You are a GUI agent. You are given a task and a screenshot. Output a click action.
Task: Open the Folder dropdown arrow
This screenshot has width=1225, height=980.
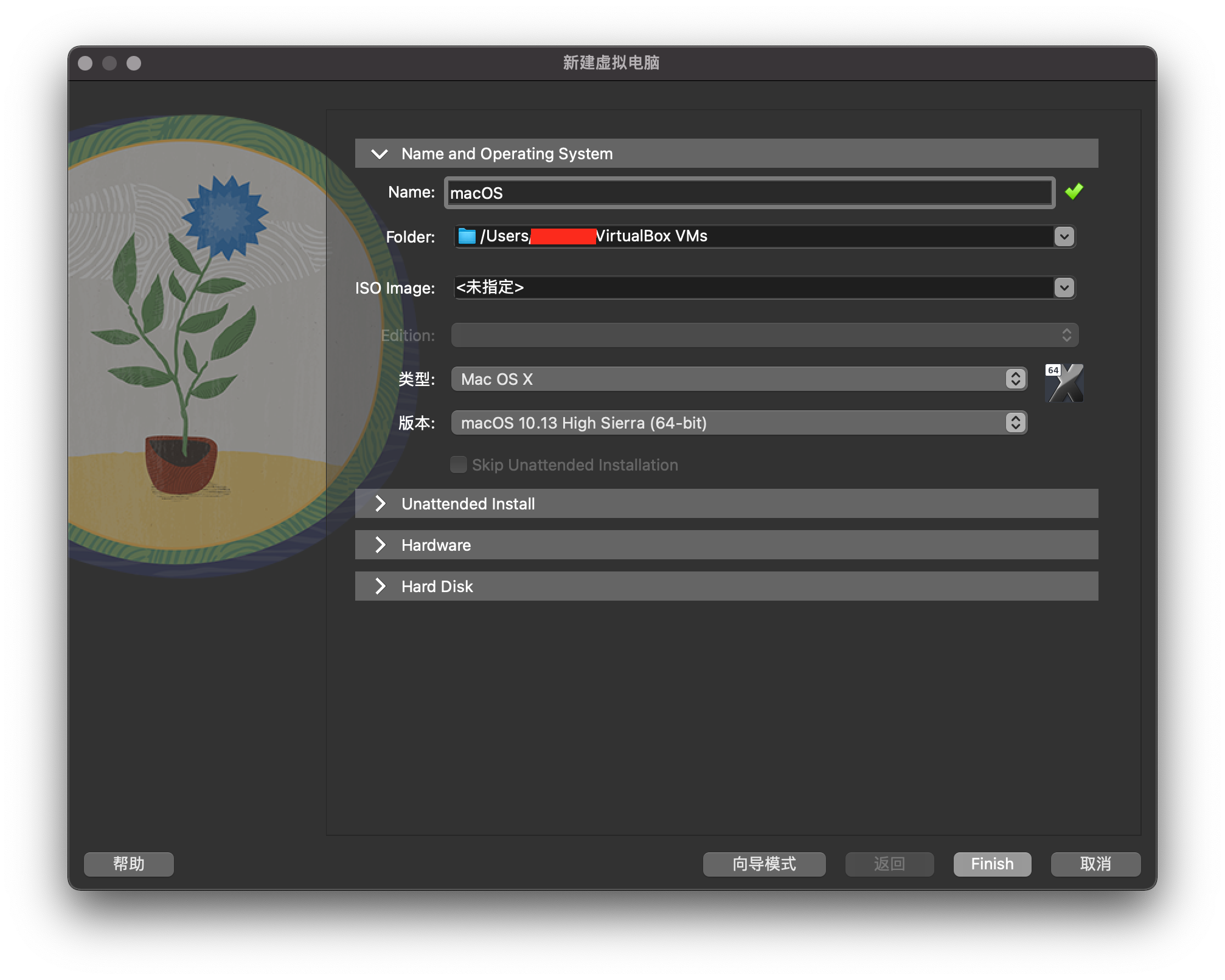[x=1064, y=236]
